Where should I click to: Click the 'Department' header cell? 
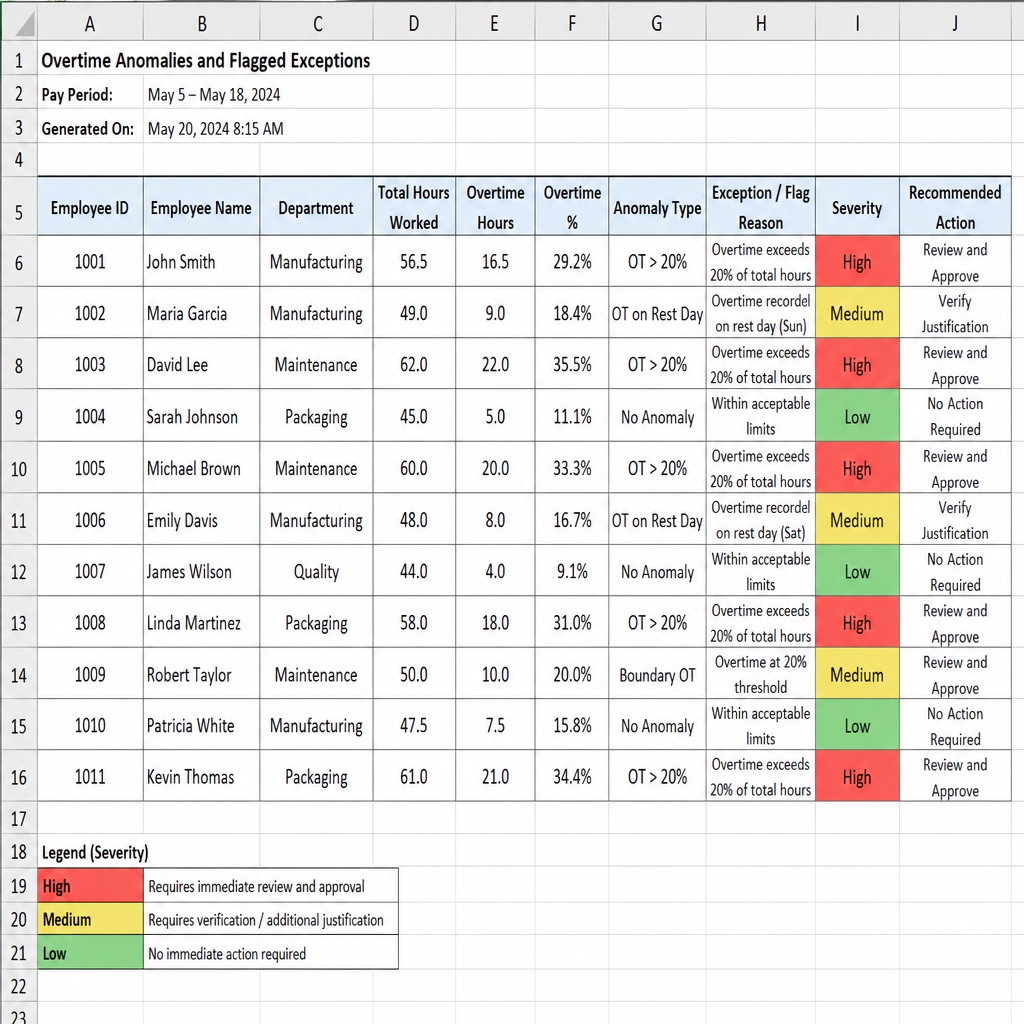coord(316,206)
